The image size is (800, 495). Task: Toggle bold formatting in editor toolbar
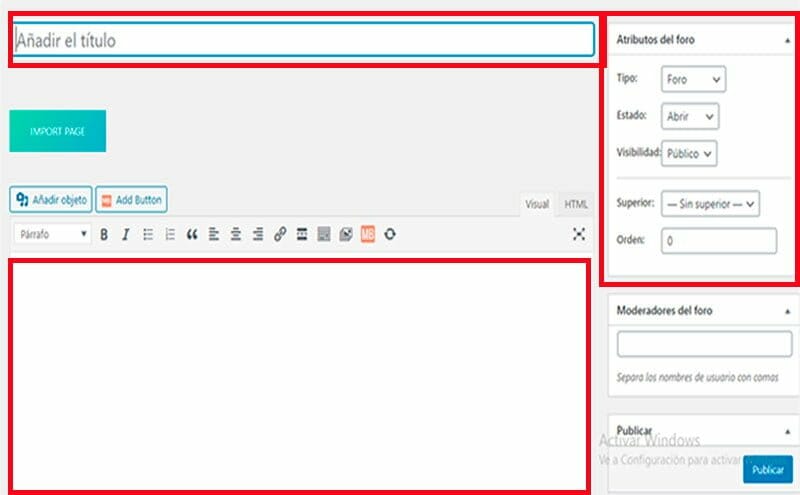(x=104, y=234)
